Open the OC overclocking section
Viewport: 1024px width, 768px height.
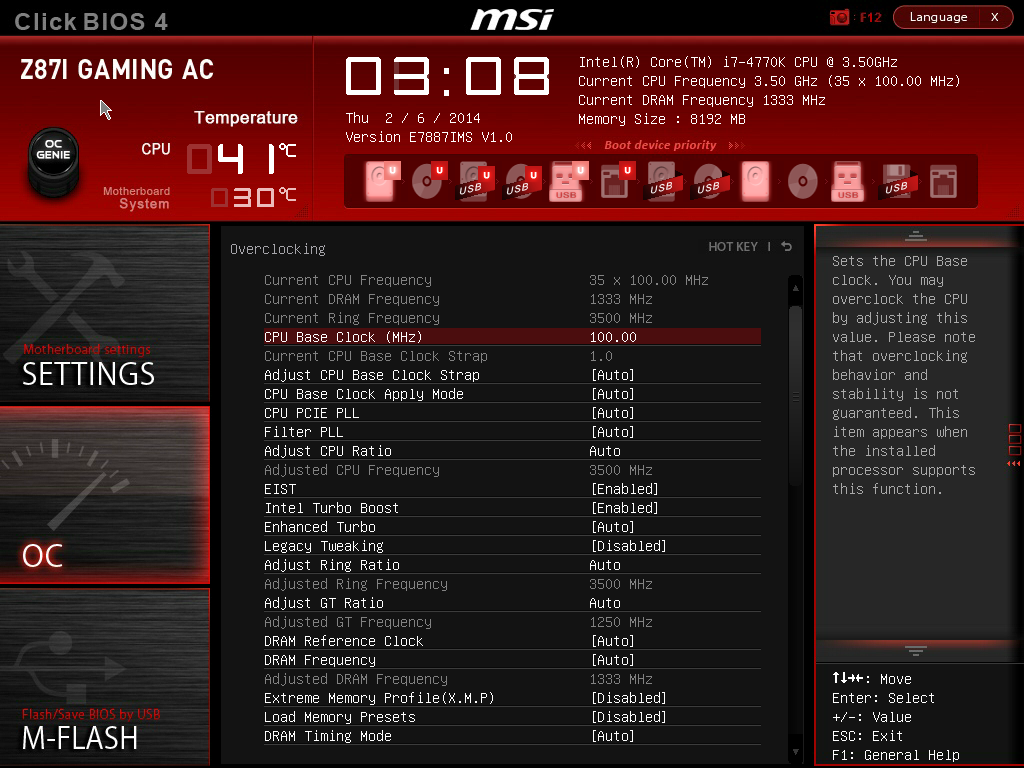pos(104,495)
